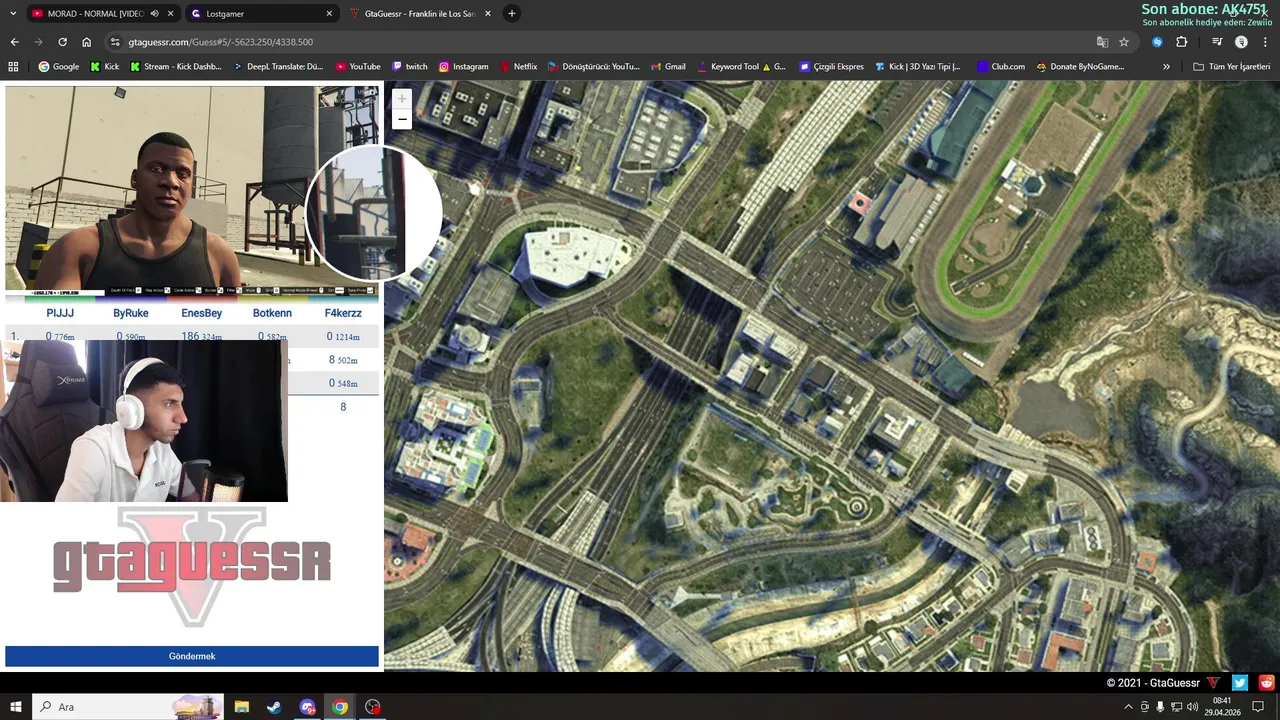Open site information icon in address bar
The image size is (1280, 720).
(x=115, y=42)
